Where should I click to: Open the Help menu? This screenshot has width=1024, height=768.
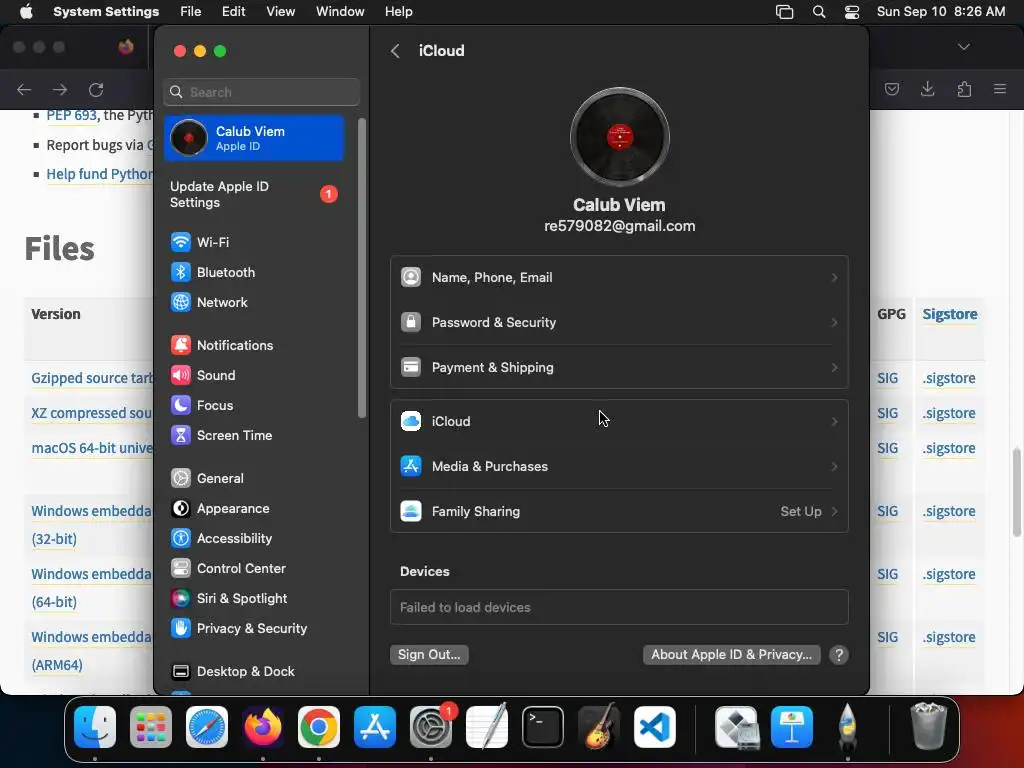pos(398,12)
